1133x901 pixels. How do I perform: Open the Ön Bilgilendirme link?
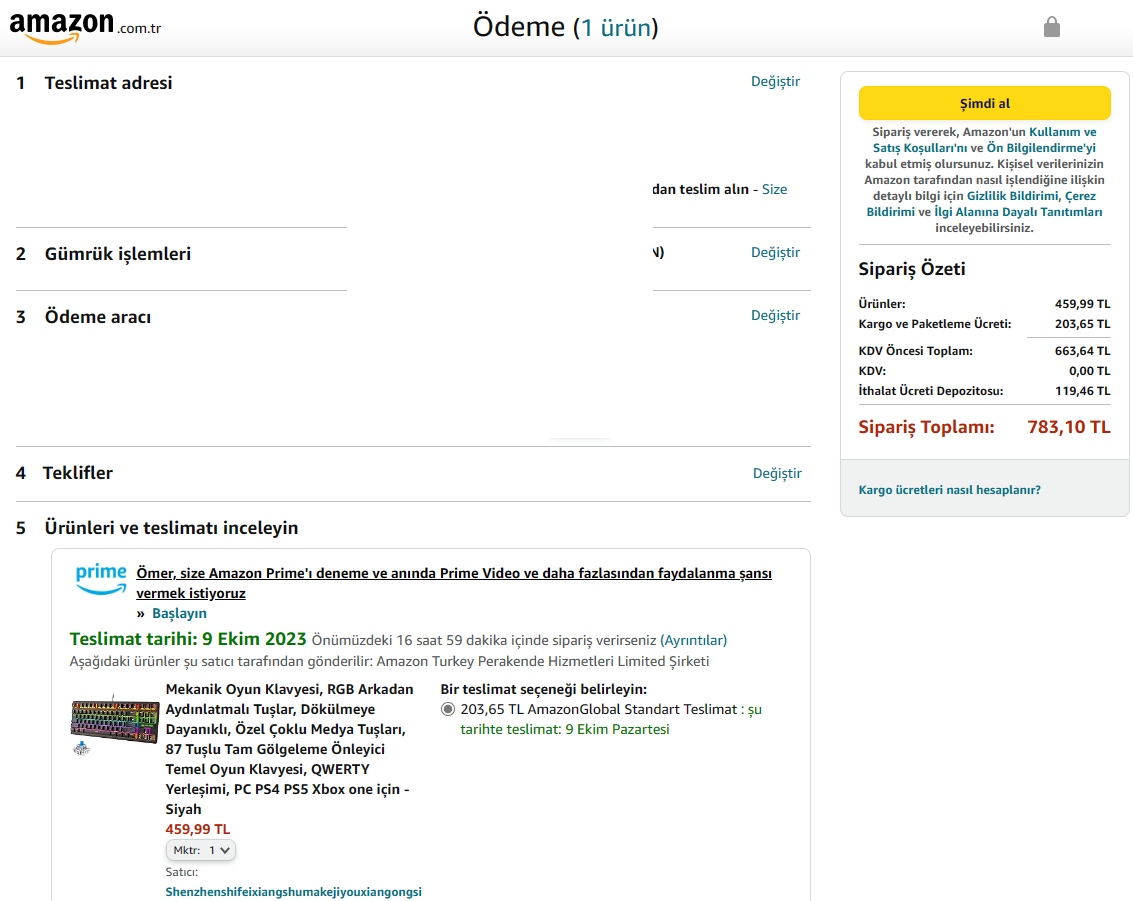click(x=1041, y=148)
